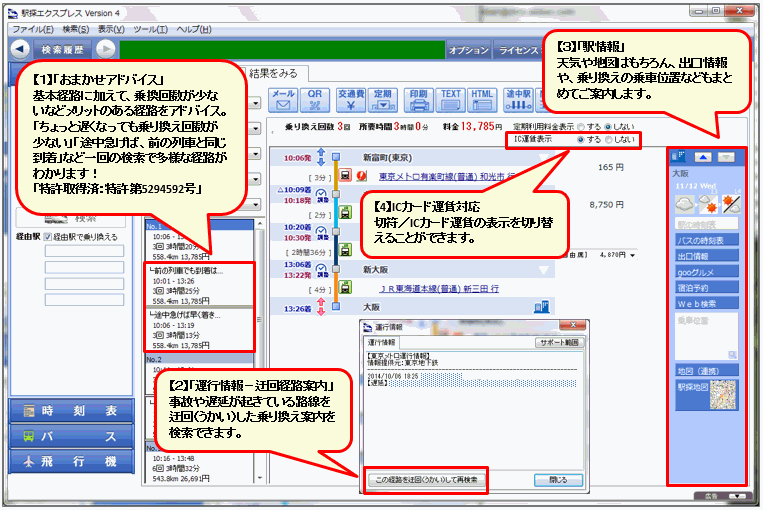
Task: Go back with the left arrow next to 検索履歴
Action: coord(19,49)
